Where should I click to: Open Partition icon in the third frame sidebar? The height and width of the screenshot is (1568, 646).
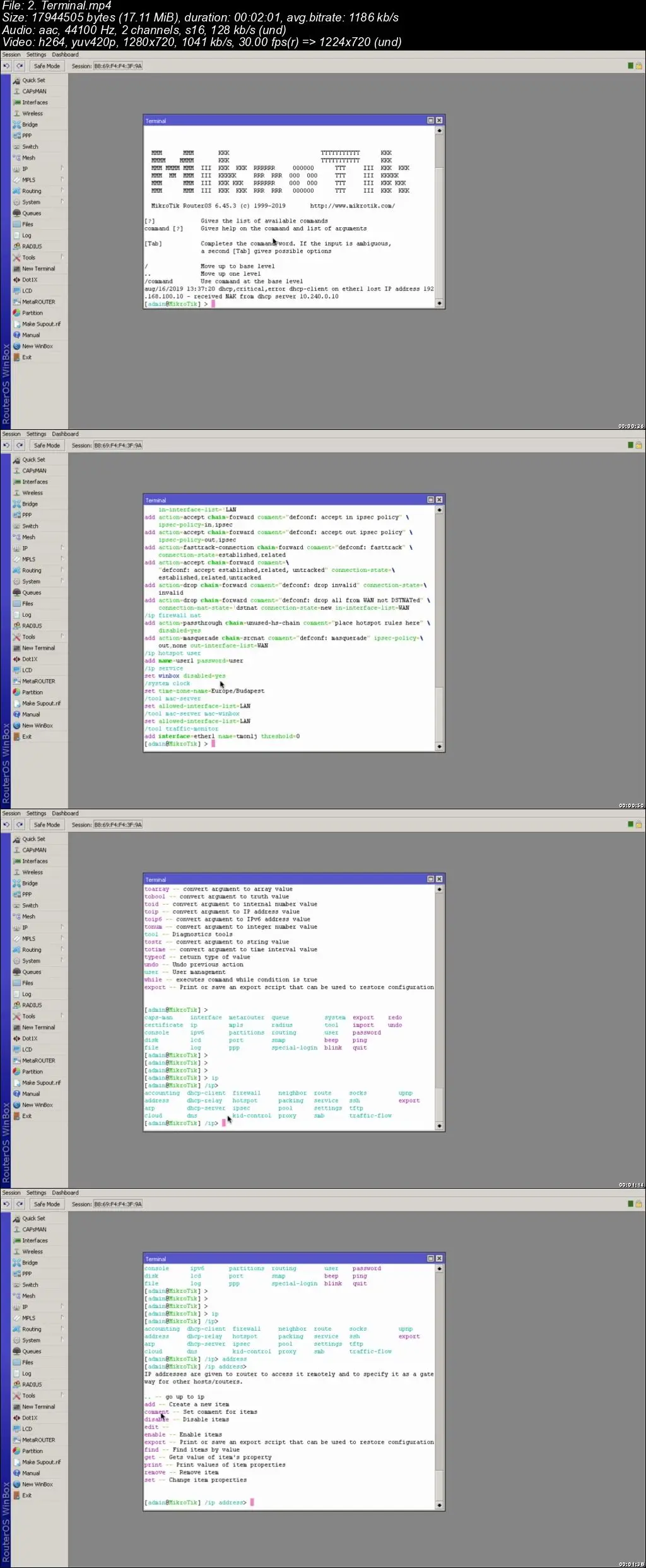coord(17,1072)
